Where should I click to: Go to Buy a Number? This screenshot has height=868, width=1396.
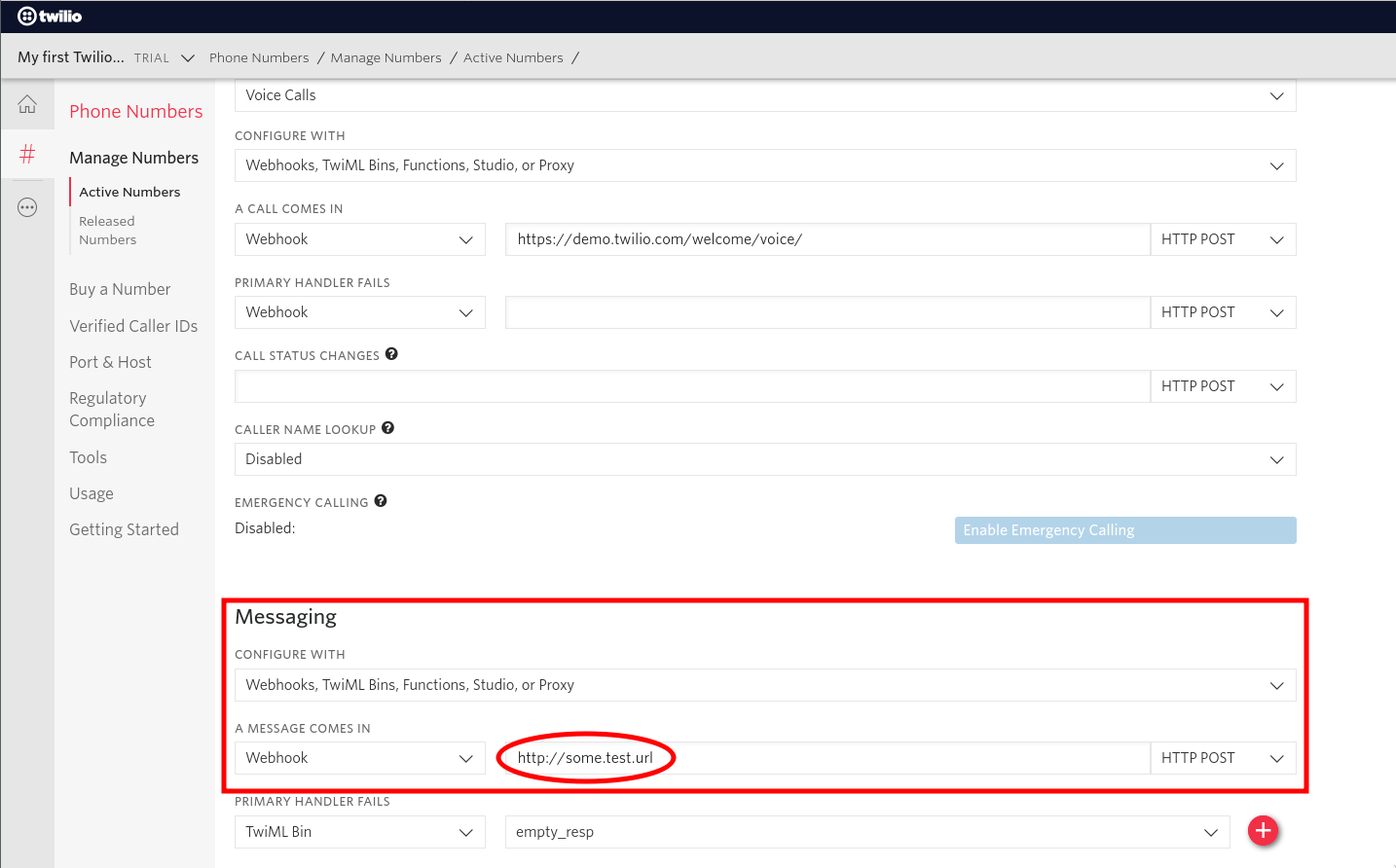[120, 289]
